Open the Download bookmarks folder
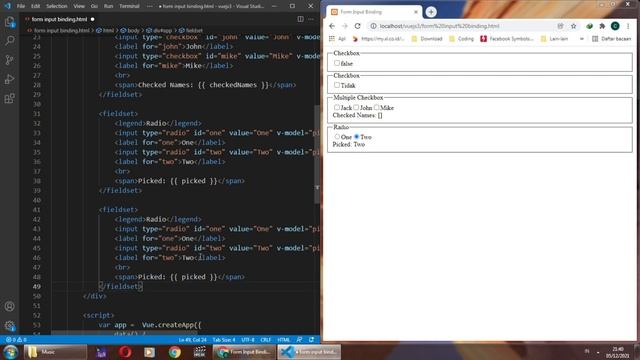The width and height of the screenshot is (640, 360). point(427,39)
